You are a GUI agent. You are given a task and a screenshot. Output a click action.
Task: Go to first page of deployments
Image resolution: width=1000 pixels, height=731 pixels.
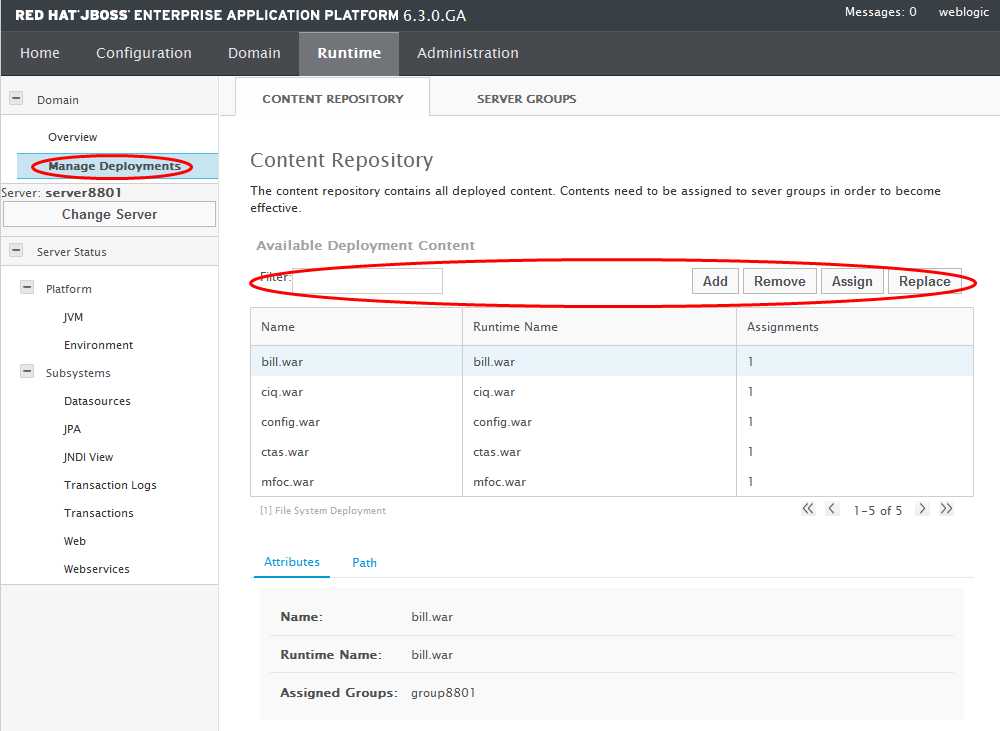[x=807, y=509]
